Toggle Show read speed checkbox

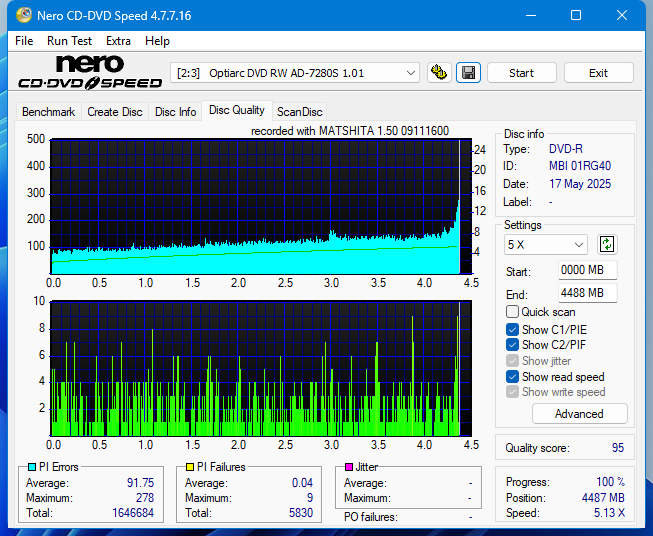pos(513,377)
